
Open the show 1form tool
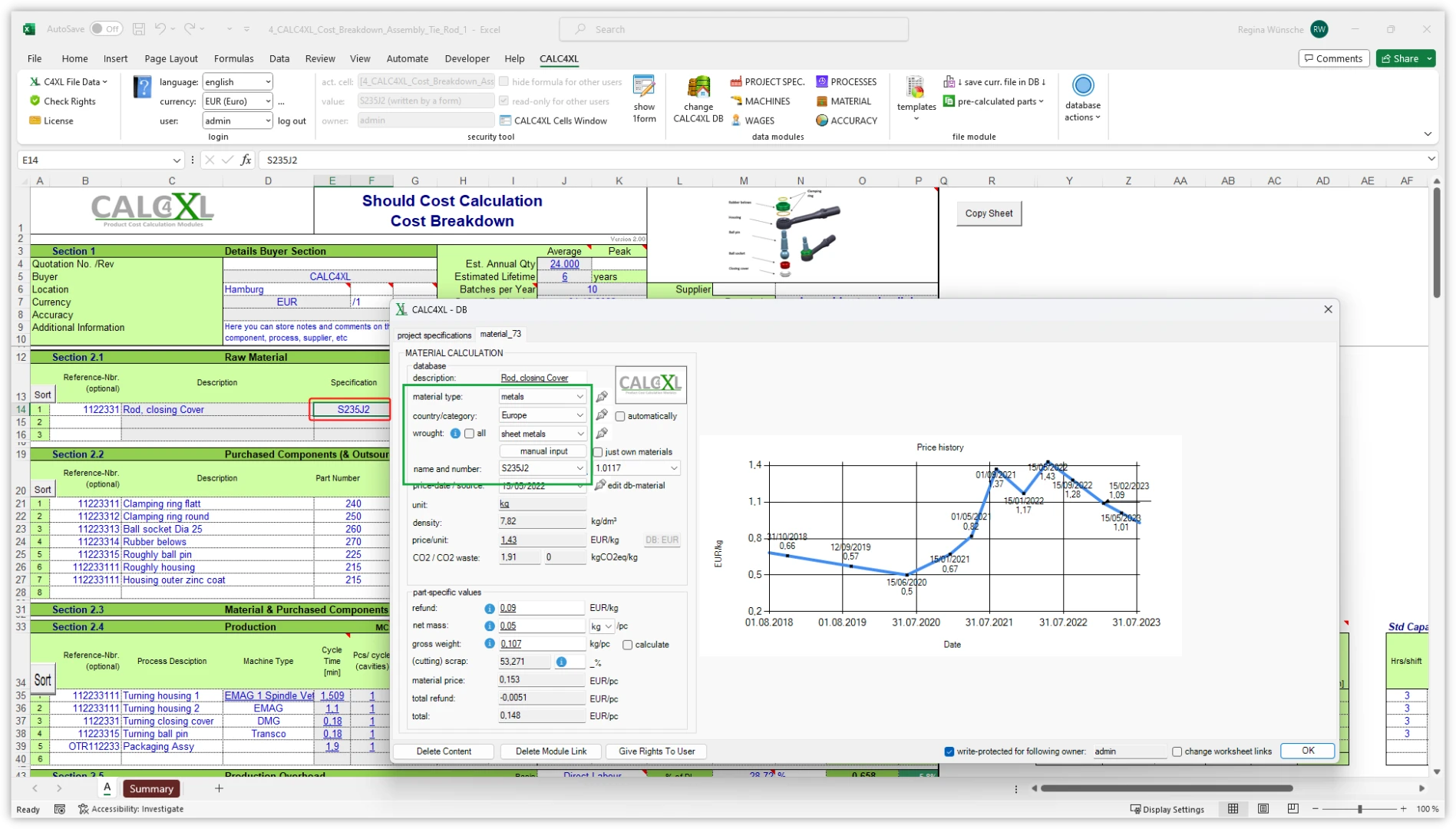pos(644,99)
